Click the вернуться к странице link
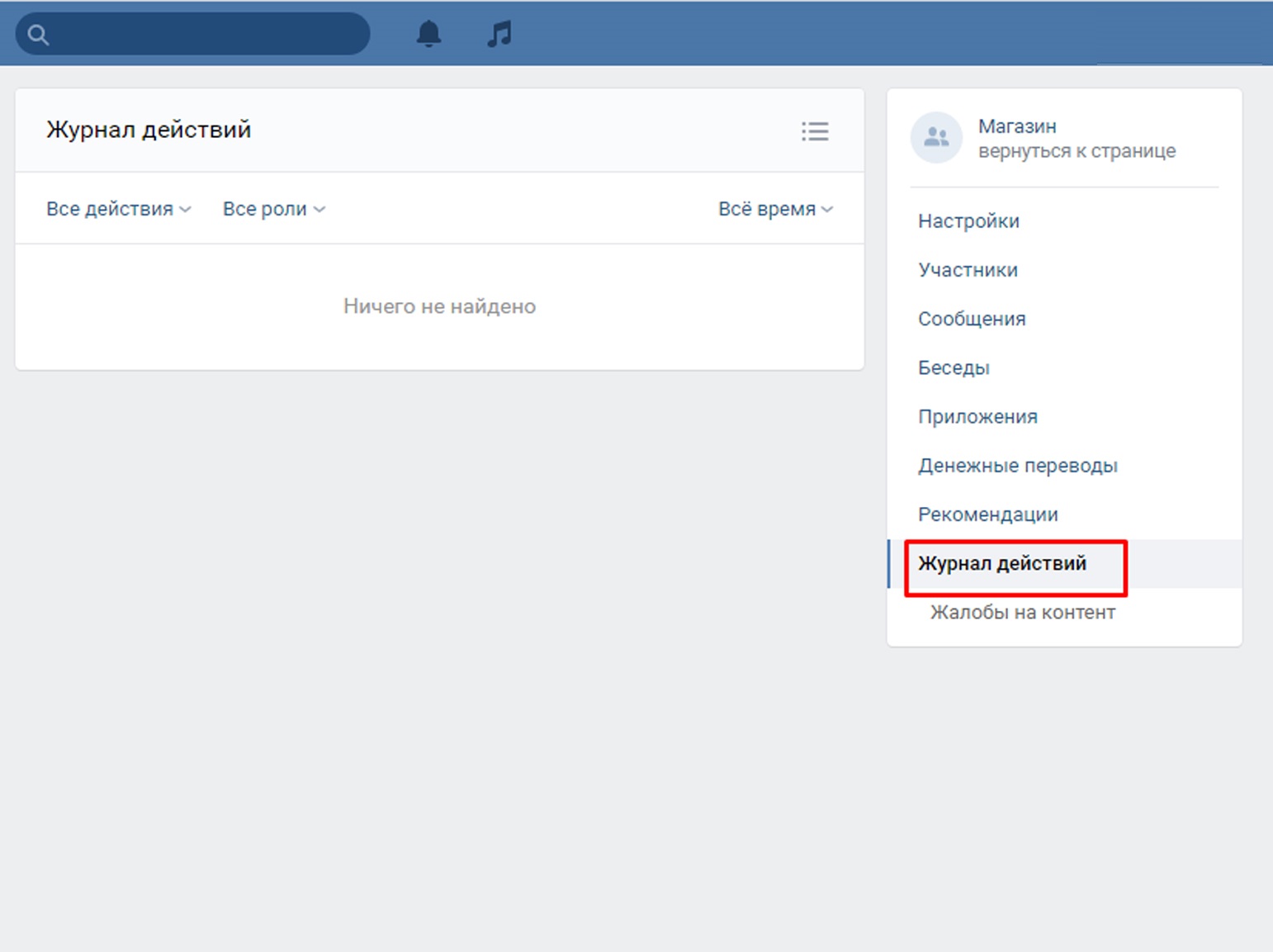 pyautogui.click(x=1077, y=151)
